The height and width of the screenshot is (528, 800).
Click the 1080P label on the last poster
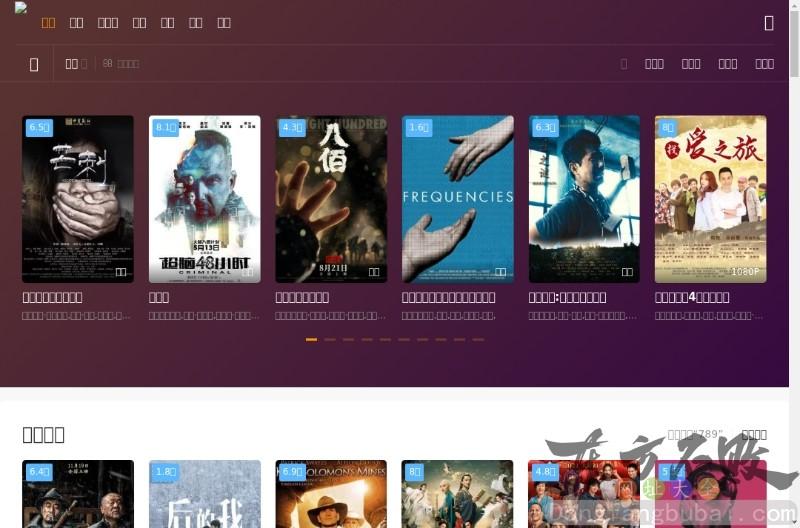pos(745,272)
